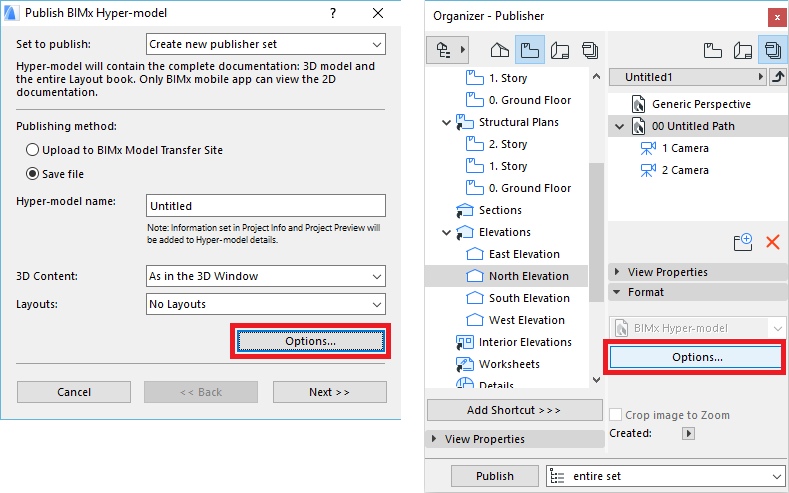789x493 pixels.
Task: Select 2 Camera item
Action: 685,171
